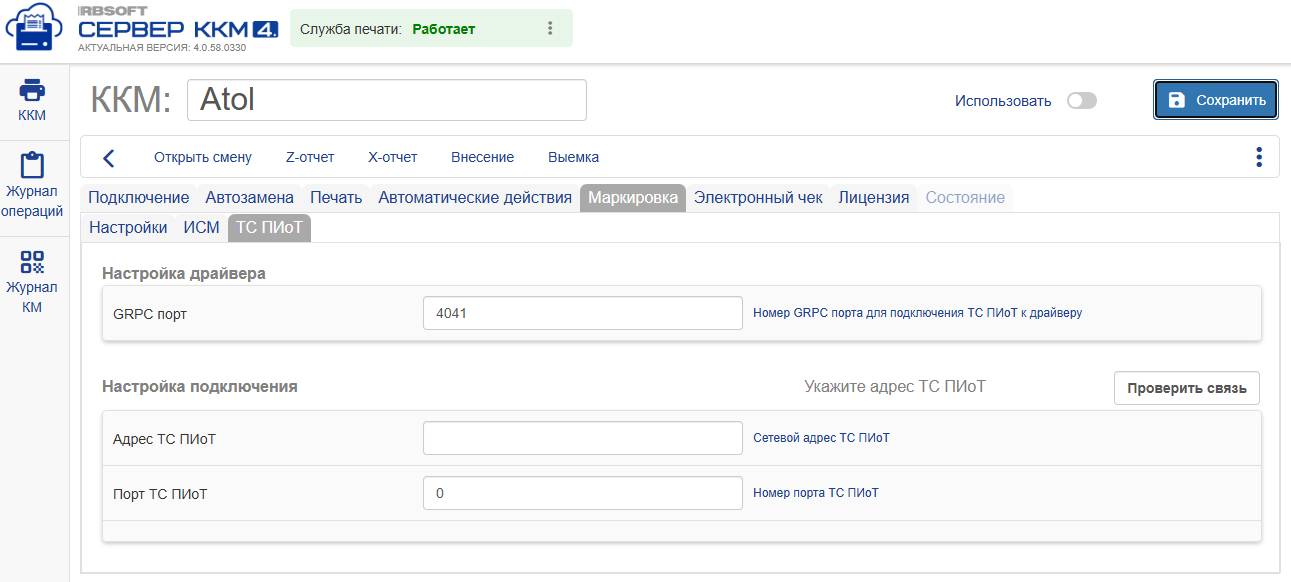Click the Z-отчет toolbar item
The height and width of the screenshot is (582, 1291).
[x=310, y=157]
